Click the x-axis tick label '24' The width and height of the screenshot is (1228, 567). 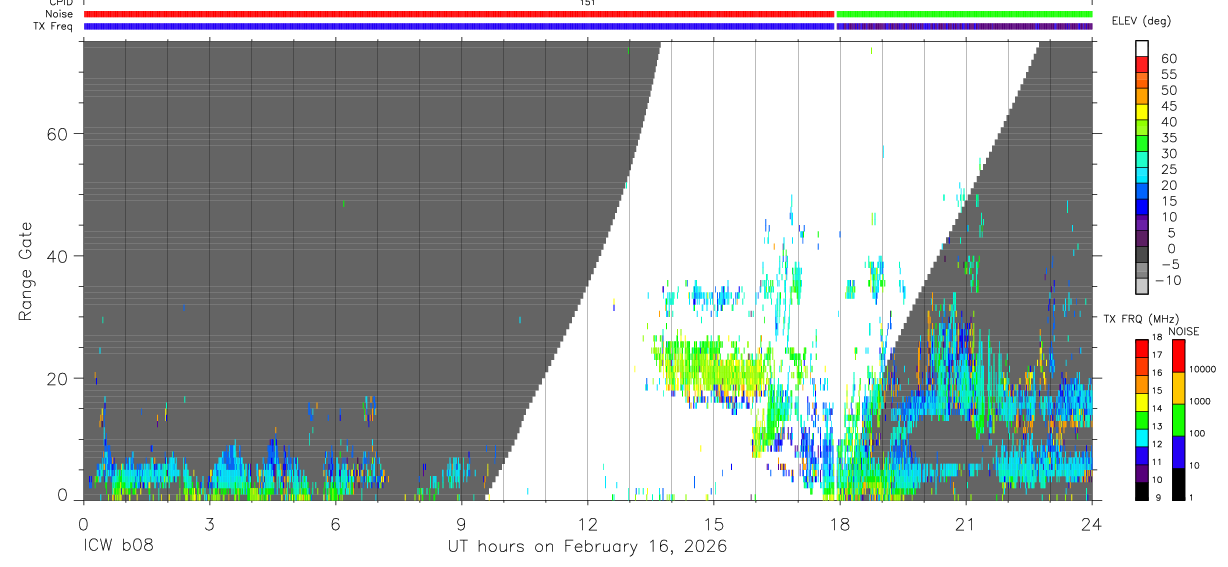[x=1092, y=524]
